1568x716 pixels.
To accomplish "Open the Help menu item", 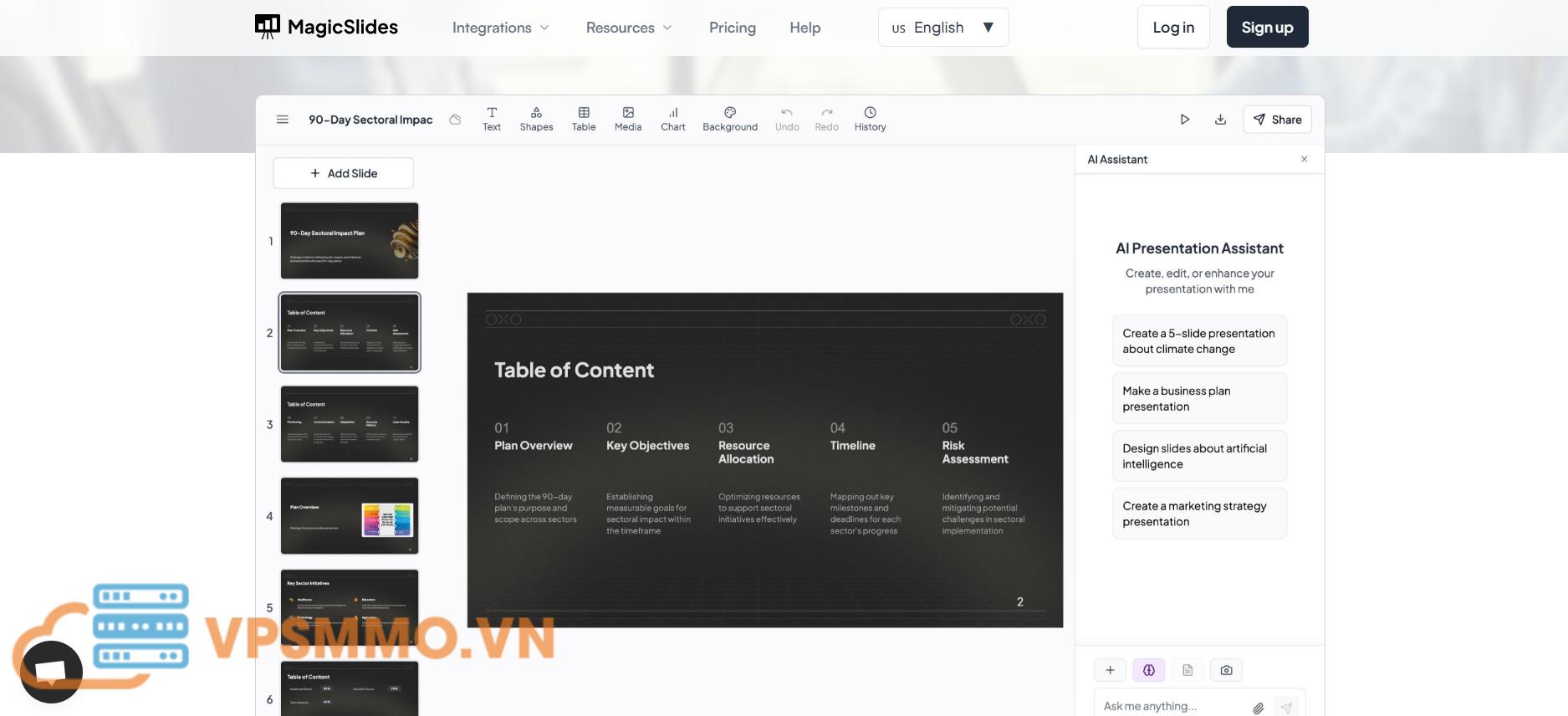I will (805, 28).
